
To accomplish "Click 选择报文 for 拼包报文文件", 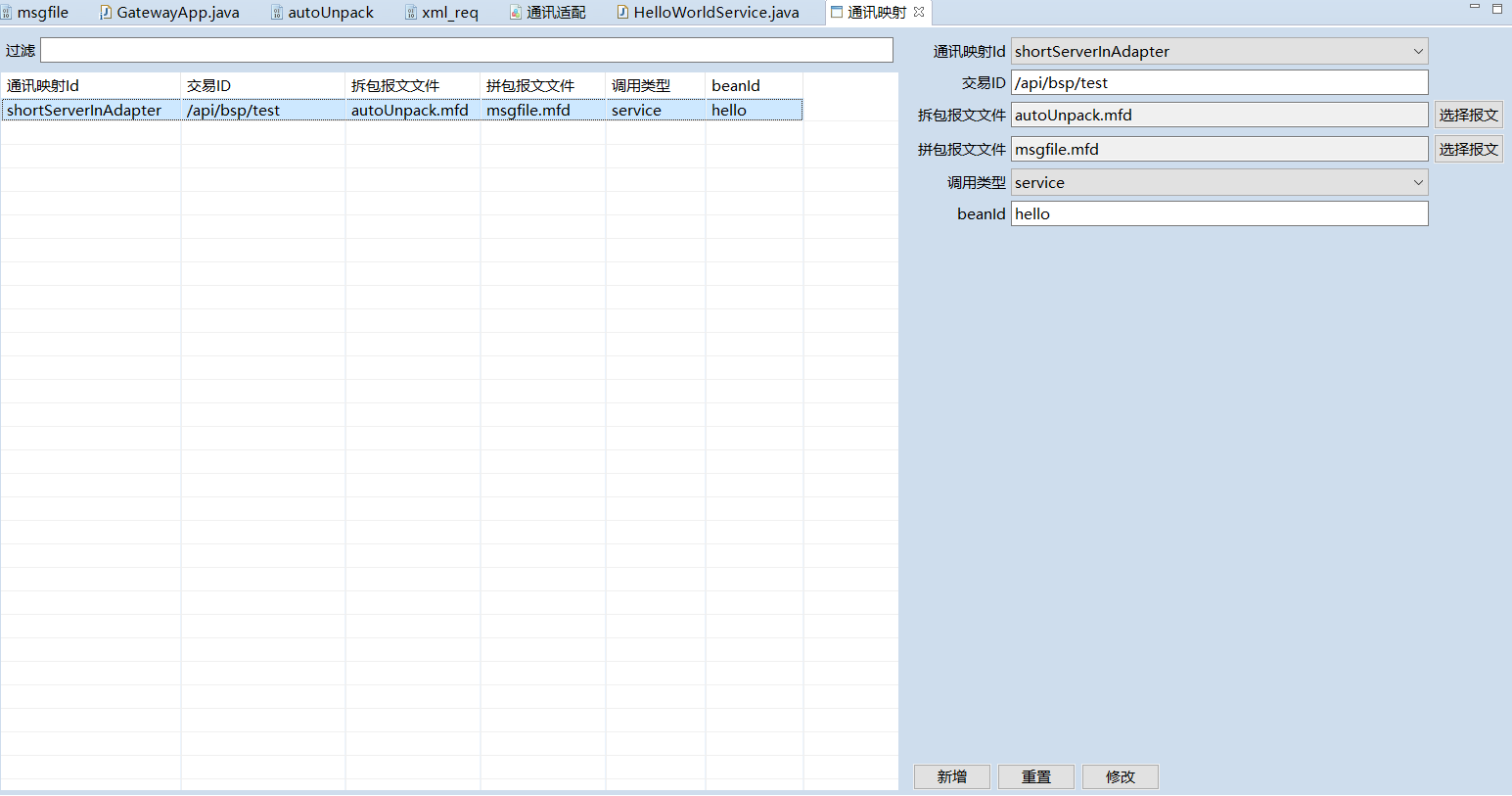I will click(1468, 149).
